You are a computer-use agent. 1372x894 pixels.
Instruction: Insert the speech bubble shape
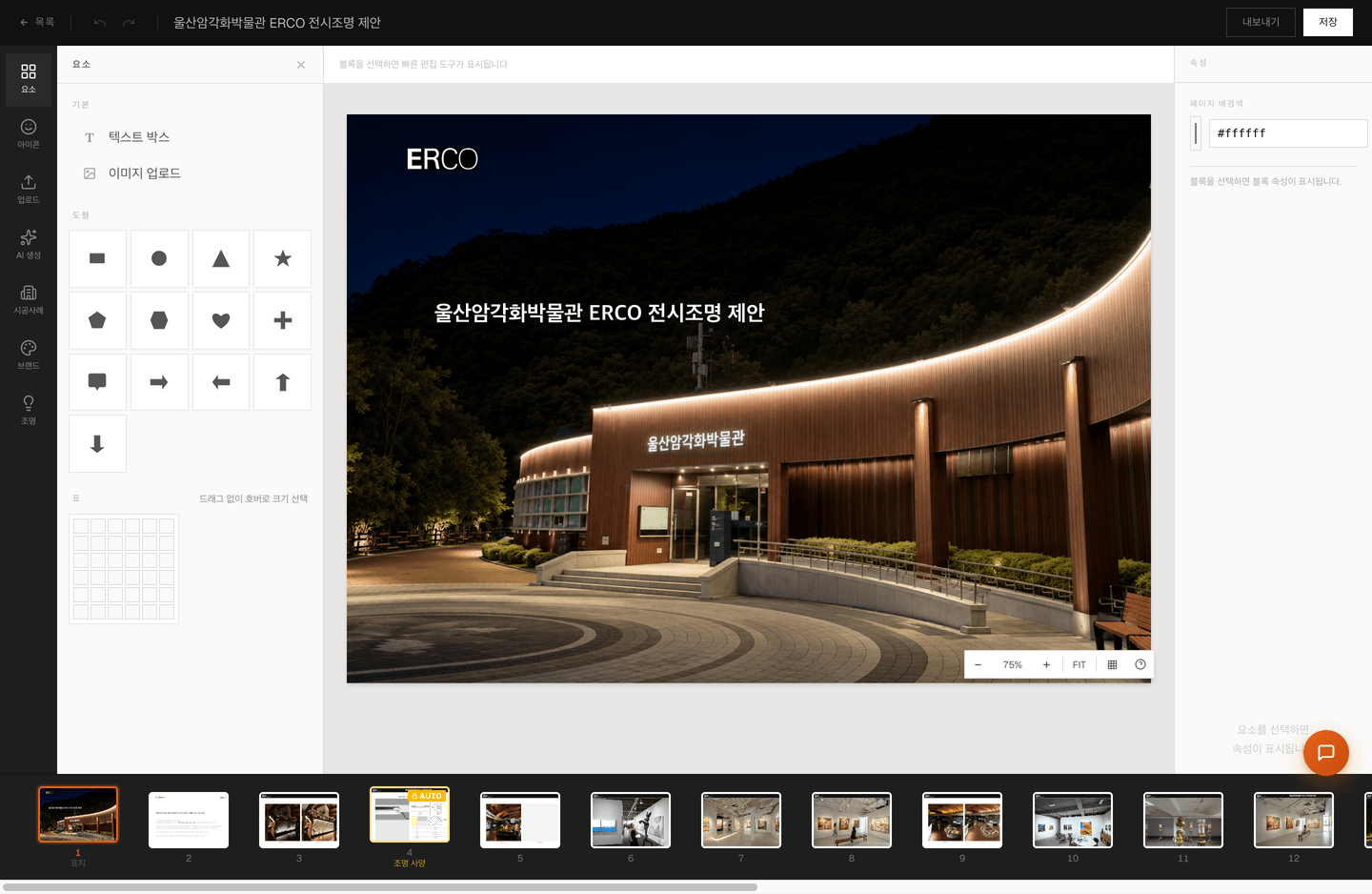[x=97, y=382]
